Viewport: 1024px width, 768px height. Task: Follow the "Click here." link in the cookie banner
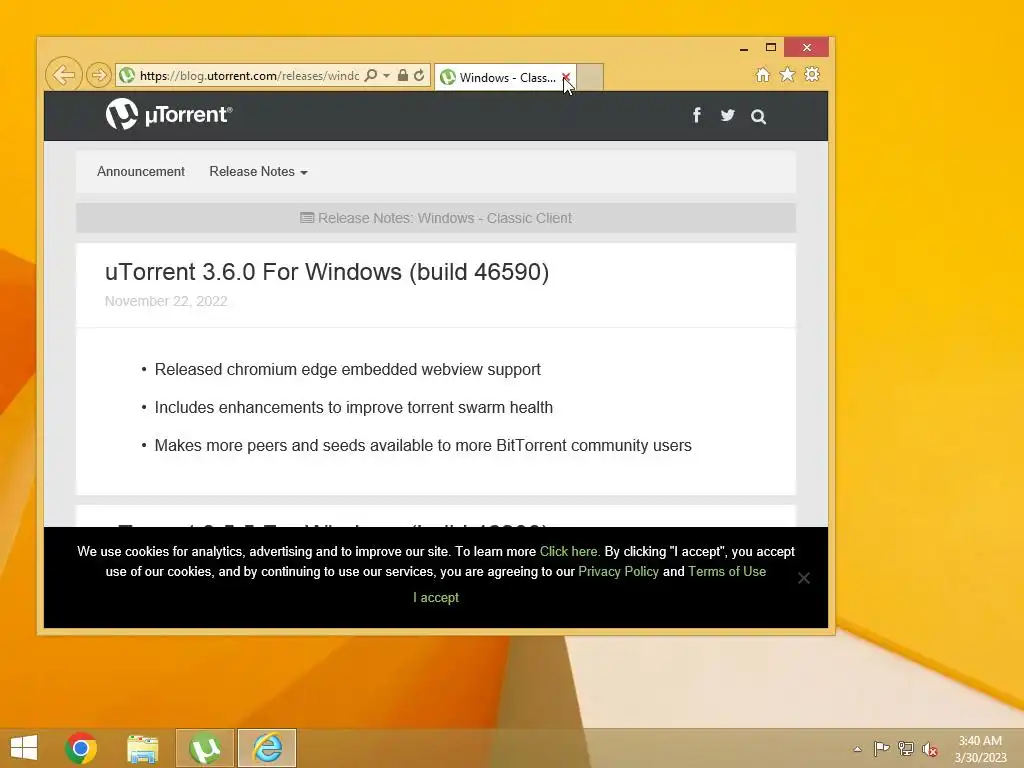569,551
